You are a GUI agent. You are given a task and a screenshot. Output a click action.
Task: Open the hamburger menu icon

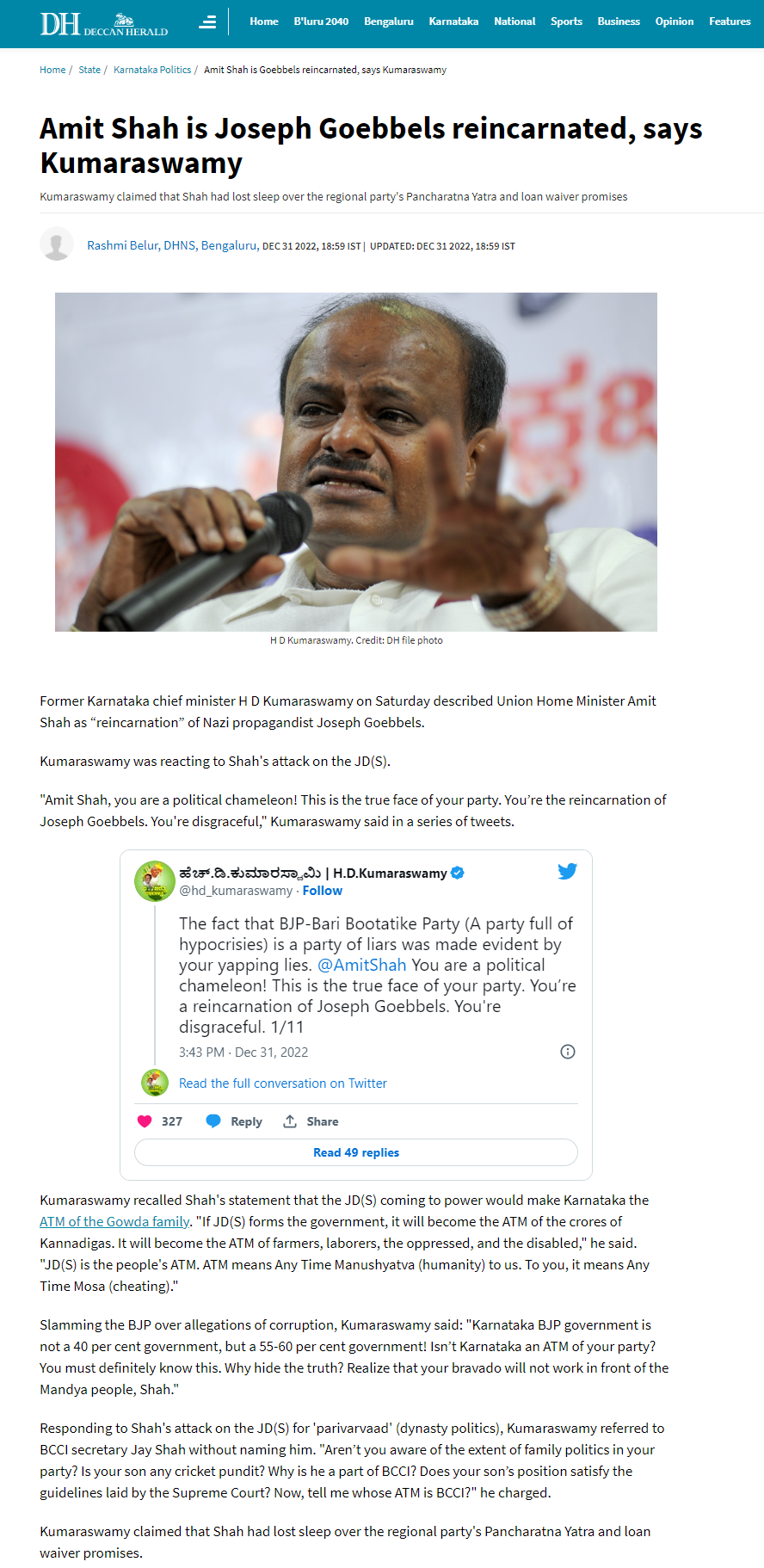click(x=207, y=22)
